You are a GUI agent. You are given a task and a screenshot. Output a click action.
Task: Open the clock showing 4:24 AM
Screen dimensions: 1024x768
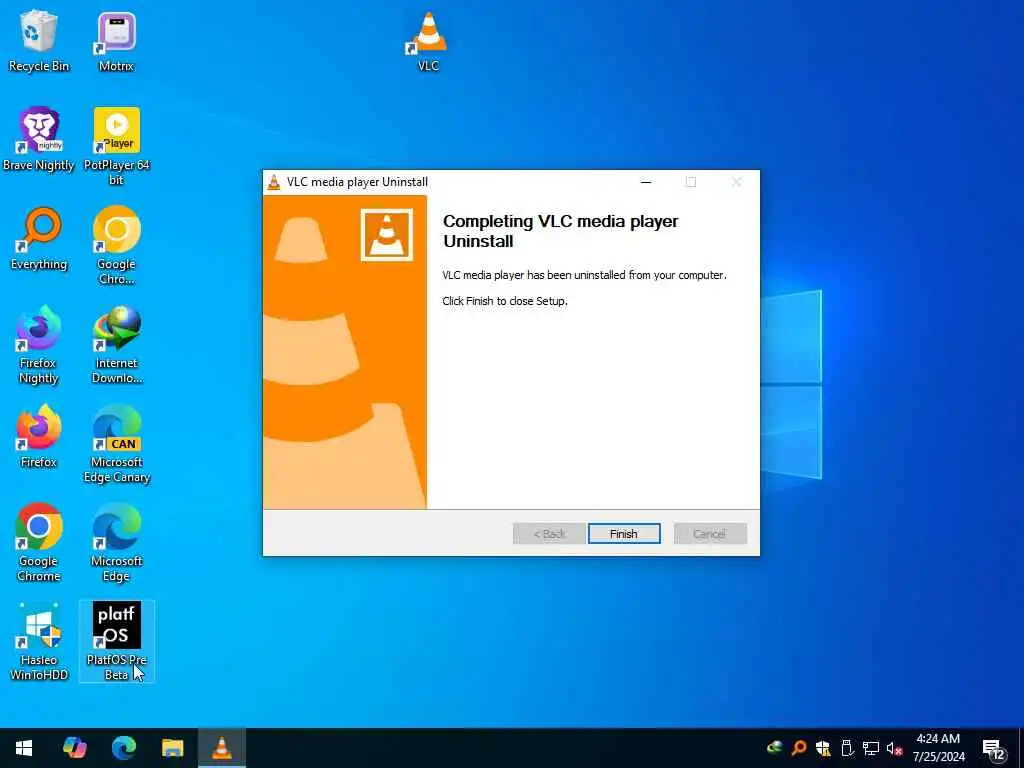pyautogui.click(x=938, y=748)
